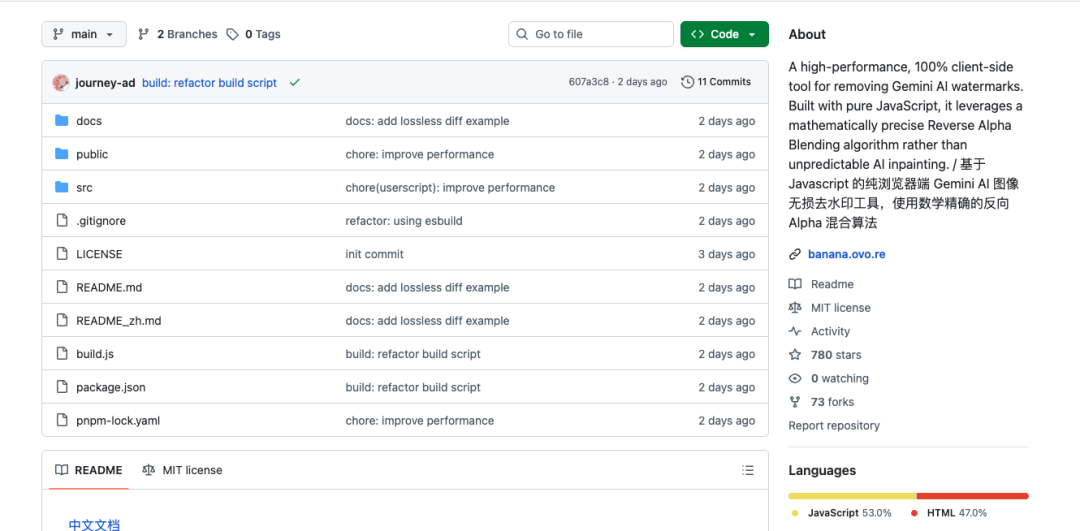
Task: Open the MIT license sidebar link
Action: pos(840,308)
